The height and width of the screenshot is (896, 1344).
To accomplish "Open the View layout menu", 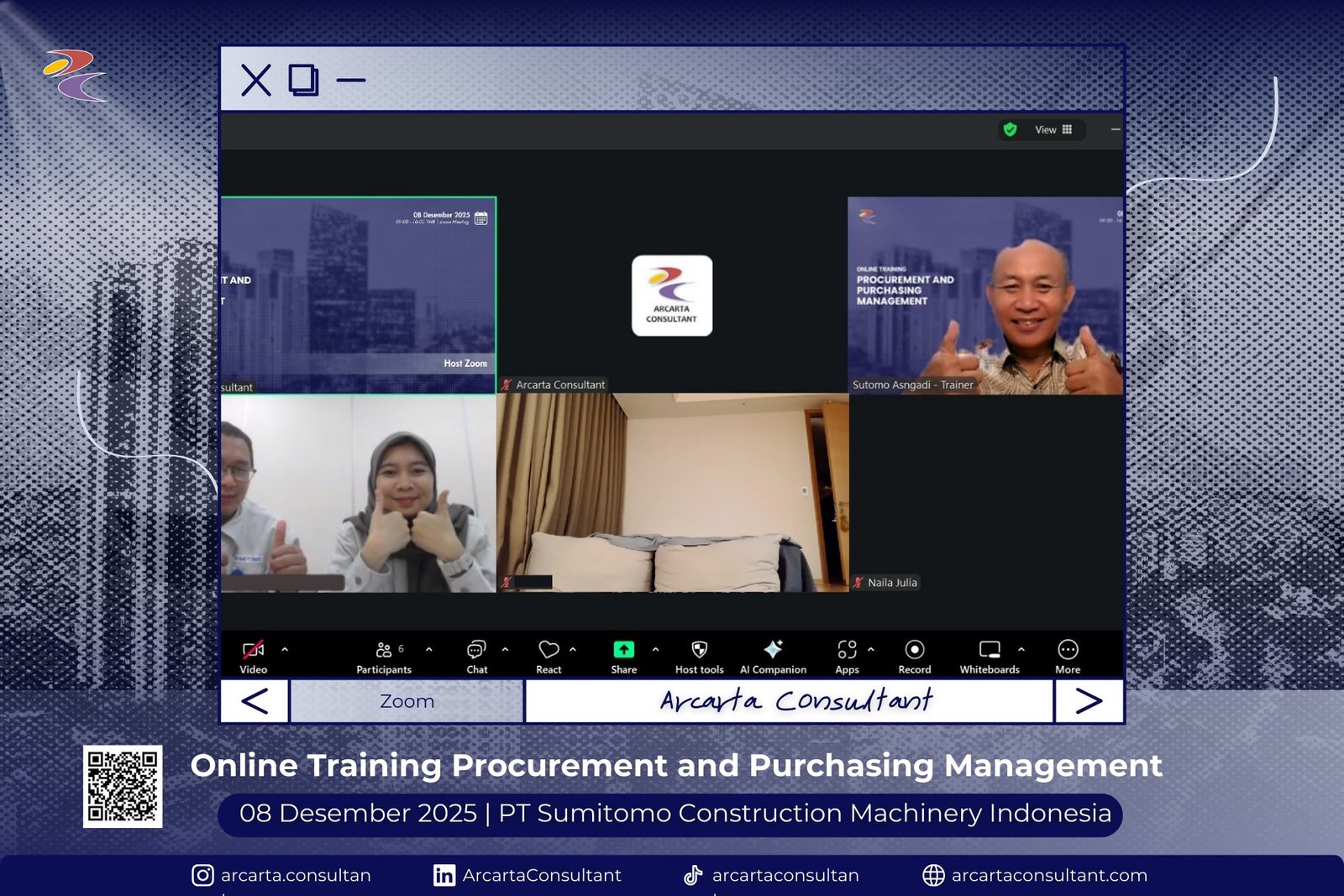I will [1053, 129].
